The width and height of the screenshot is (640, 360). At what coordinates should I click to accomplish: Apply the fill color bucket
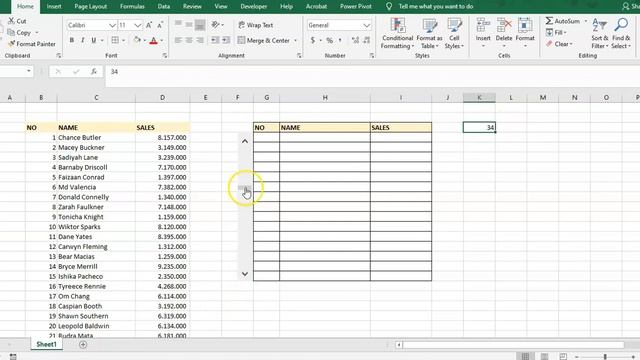pos(137,40)
